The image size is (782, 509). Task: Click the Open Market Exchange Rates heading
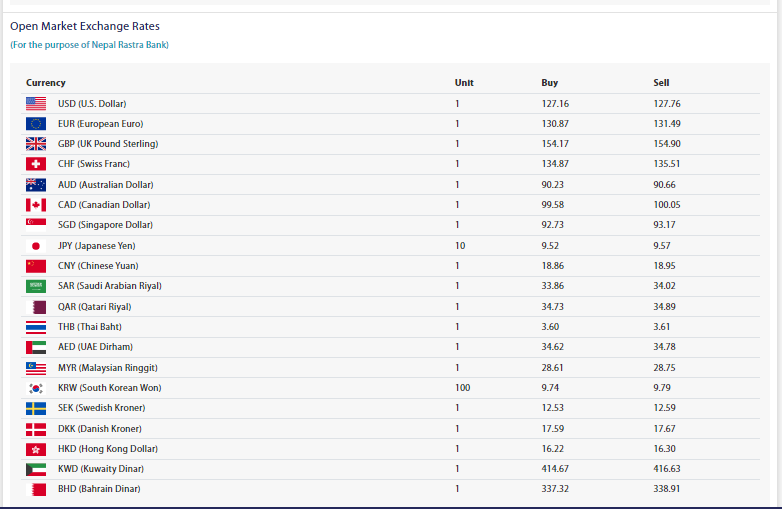85,26
